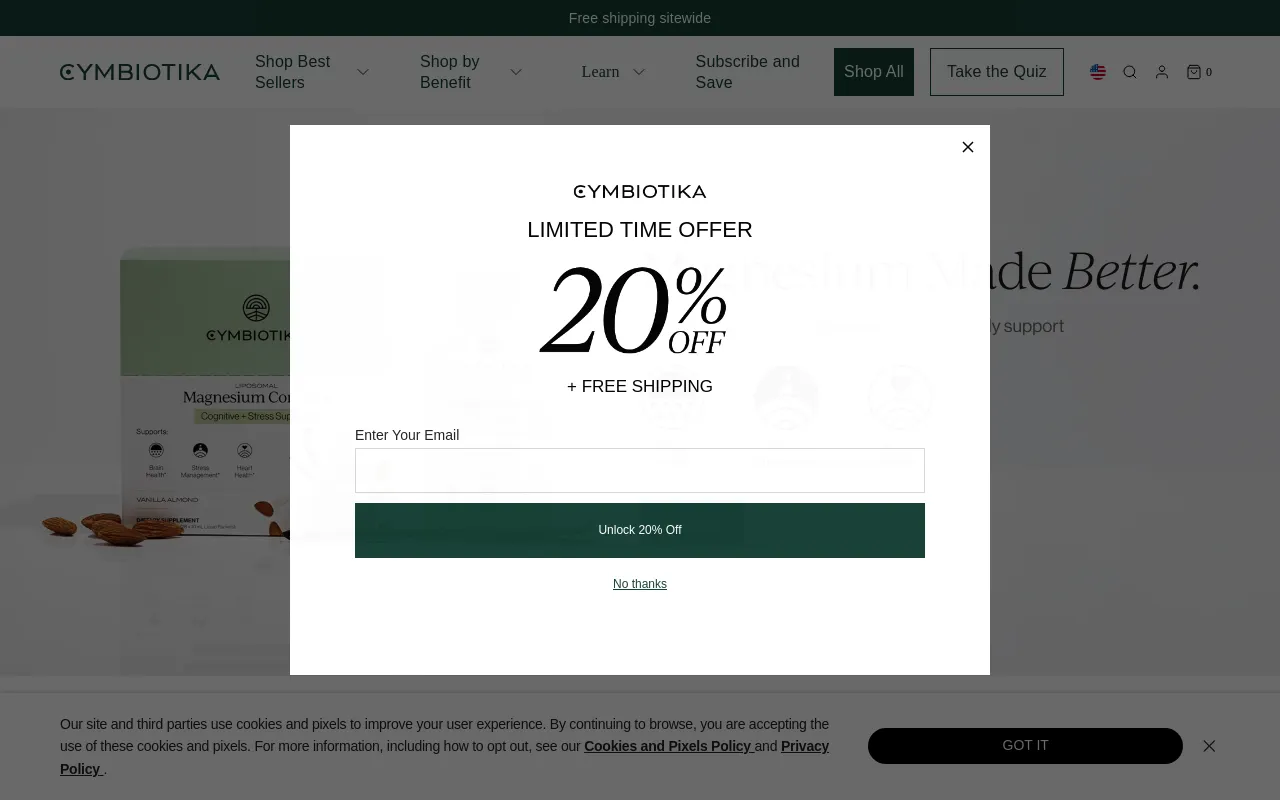Open Shop Best Sellers menu

[x=293, y=72]
